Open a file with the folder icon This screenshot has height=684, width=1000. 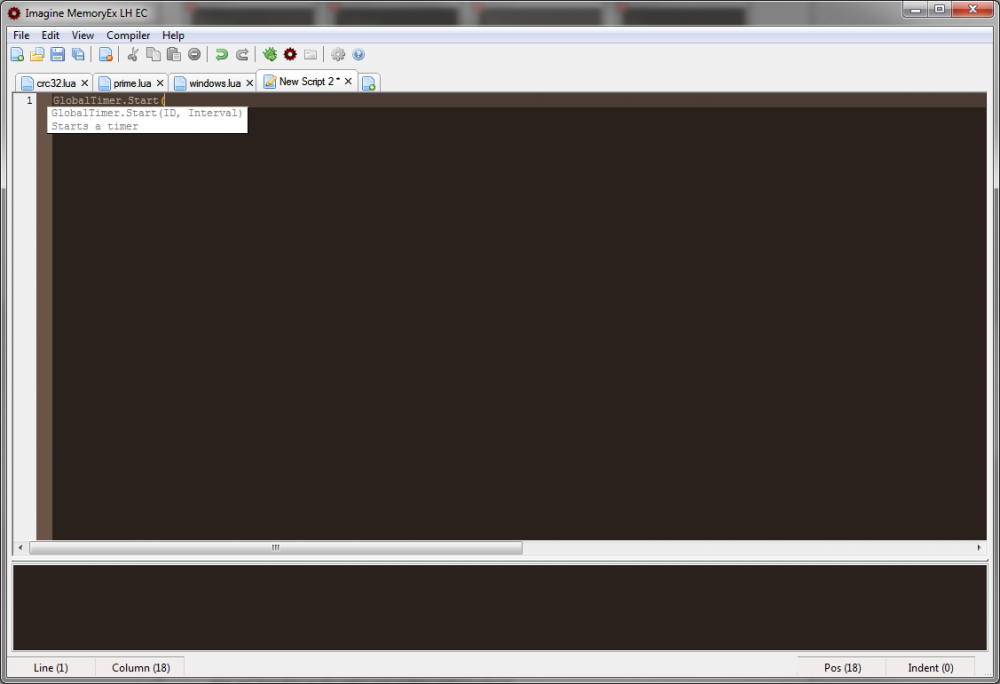click(x=37, y=55)
